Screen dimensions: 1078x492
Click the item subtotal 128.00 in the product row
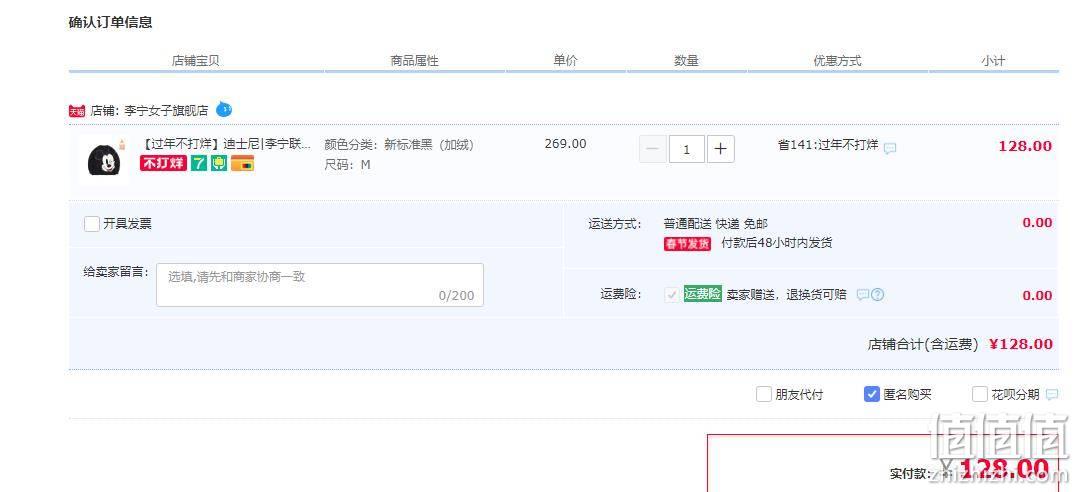tap(1025, 146)
